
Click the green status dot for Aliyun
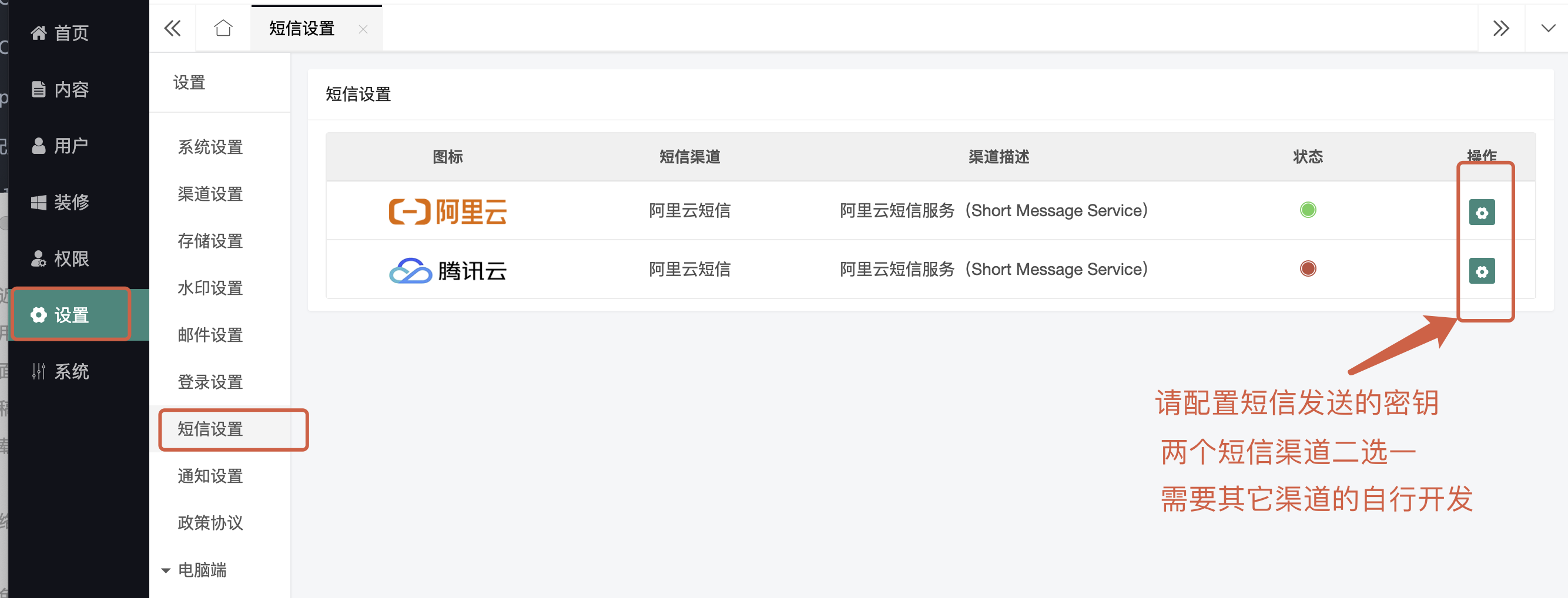coord(1308,210)
